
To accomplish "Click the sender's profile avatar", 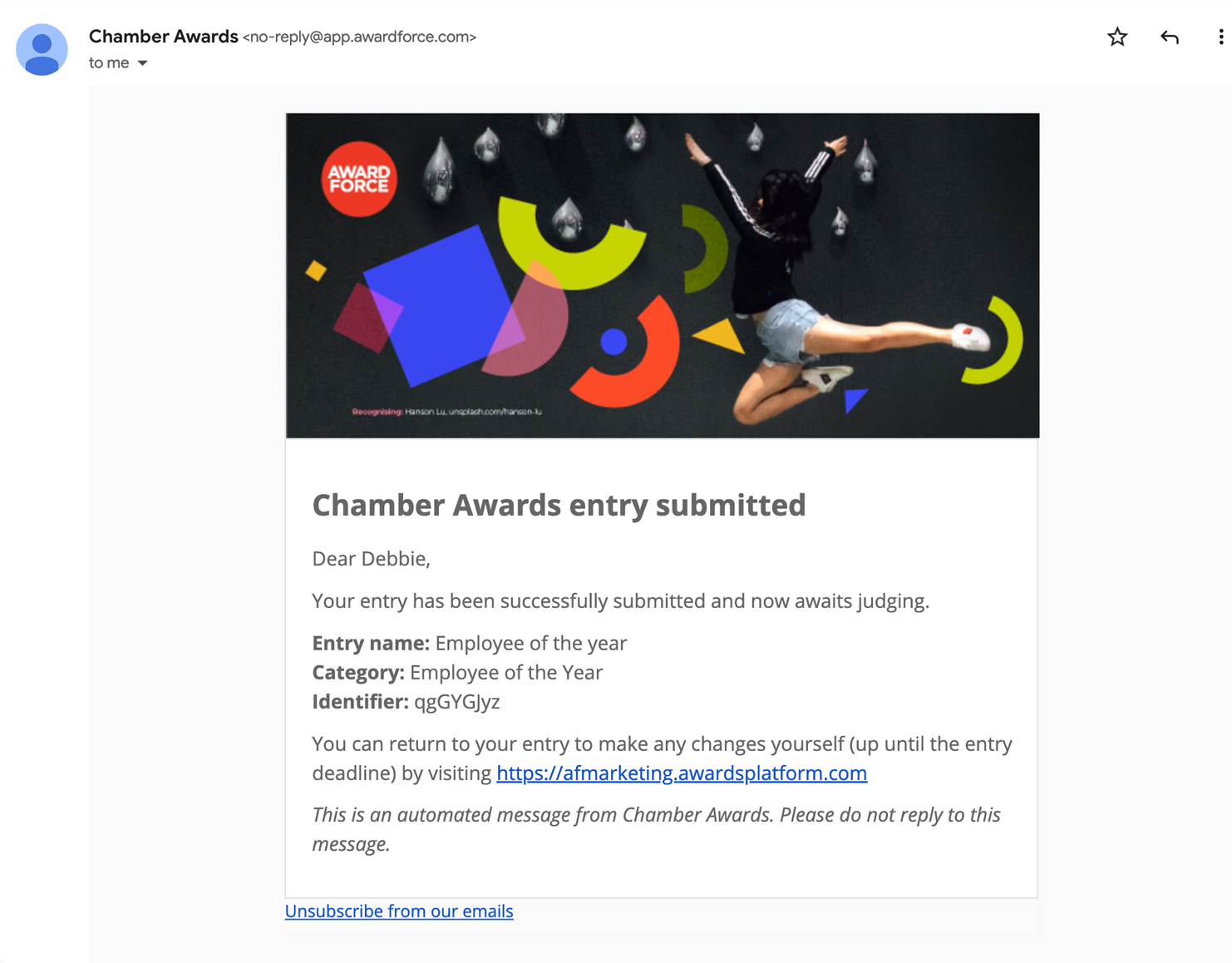I will click(x=42, y=49).
